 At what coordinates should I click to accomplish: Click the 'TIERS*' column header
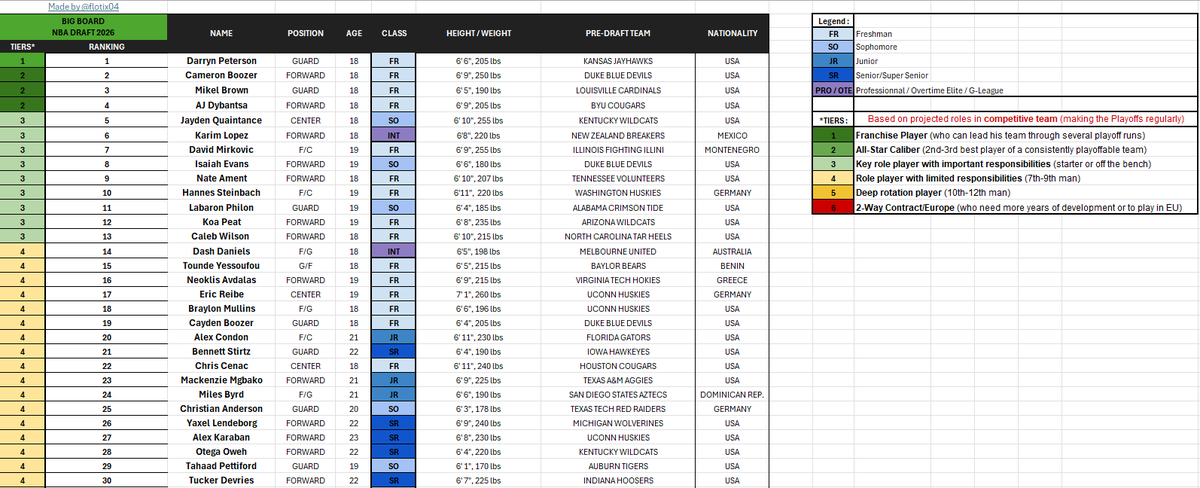25,46
